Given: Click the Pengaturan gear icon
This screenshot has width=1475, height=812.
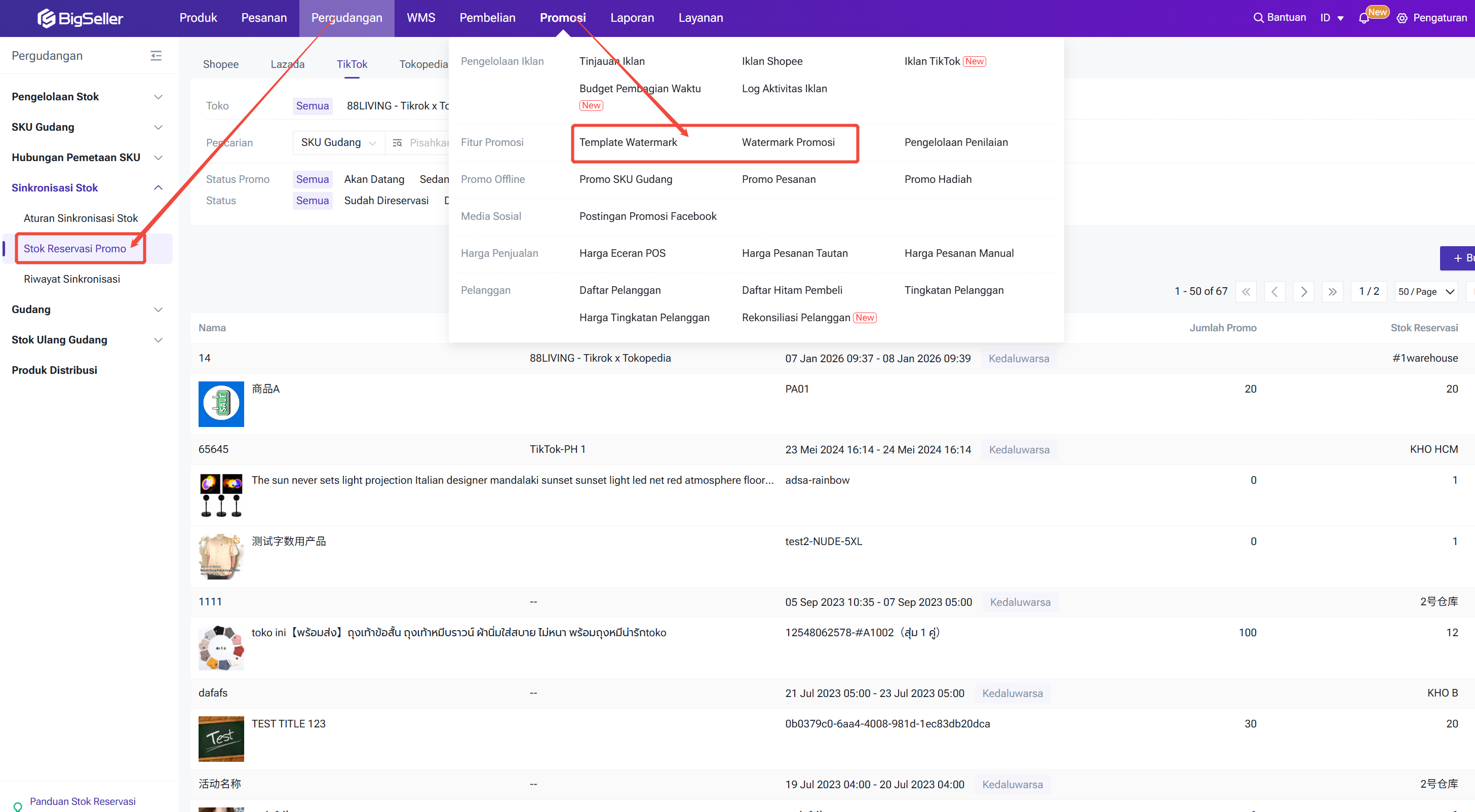Looking at the screenshot, I should coord(1402,18).
